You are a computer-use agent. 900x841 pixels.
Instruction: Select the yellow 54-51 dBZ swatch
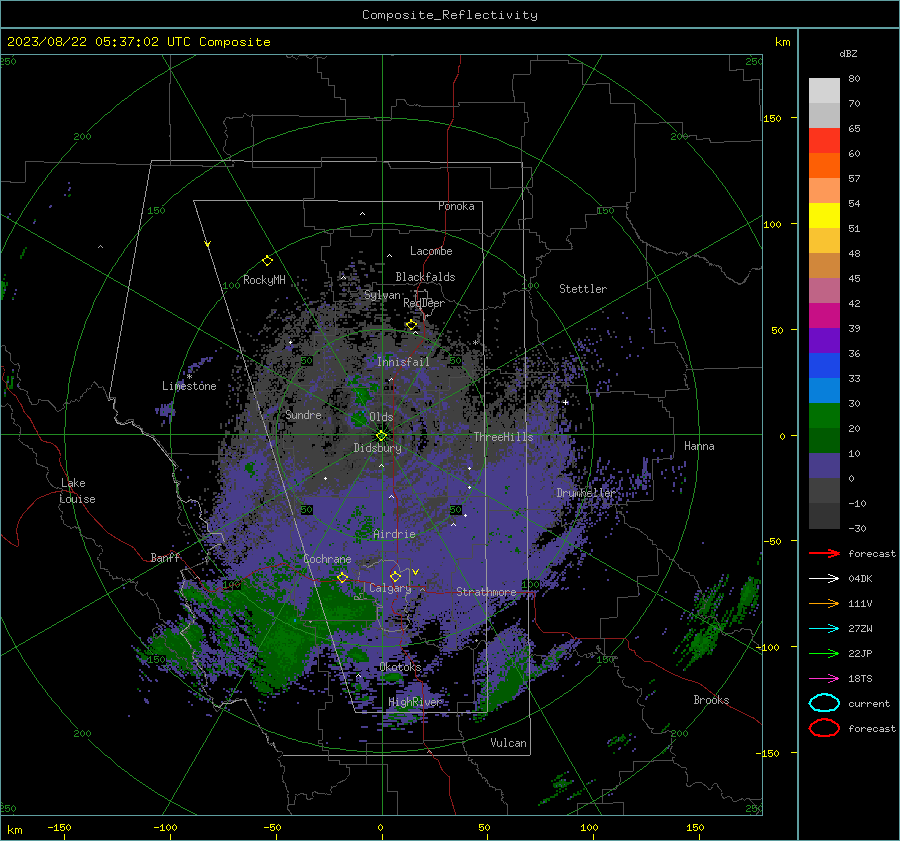(x=824, y=215)
